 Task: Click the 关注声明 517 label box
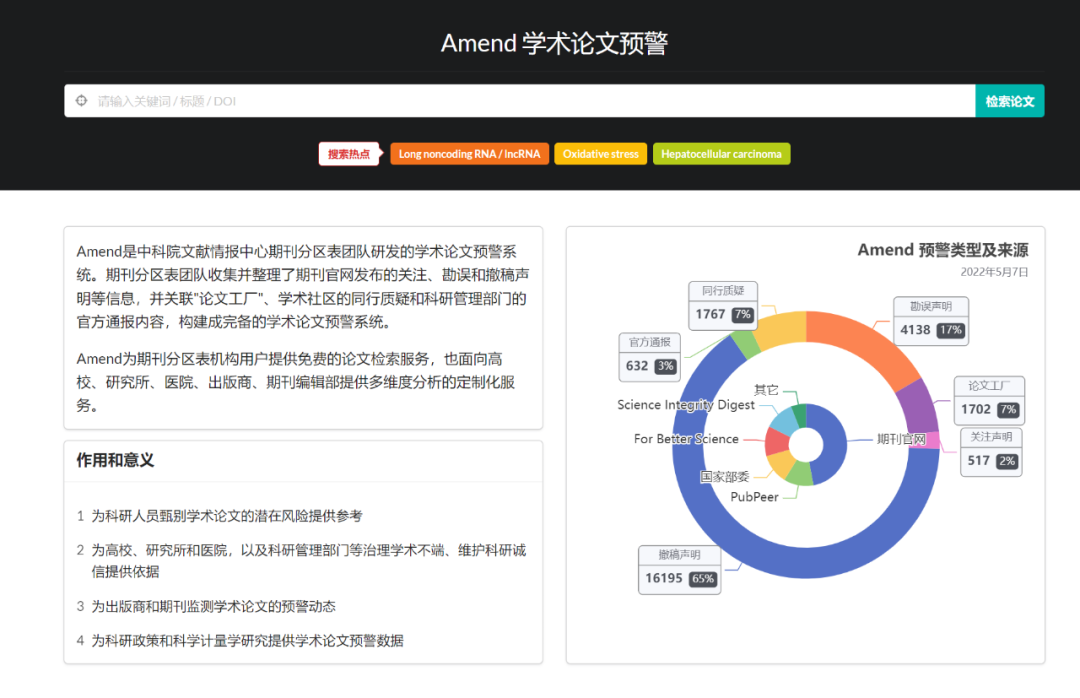click(x=991, y=452)
